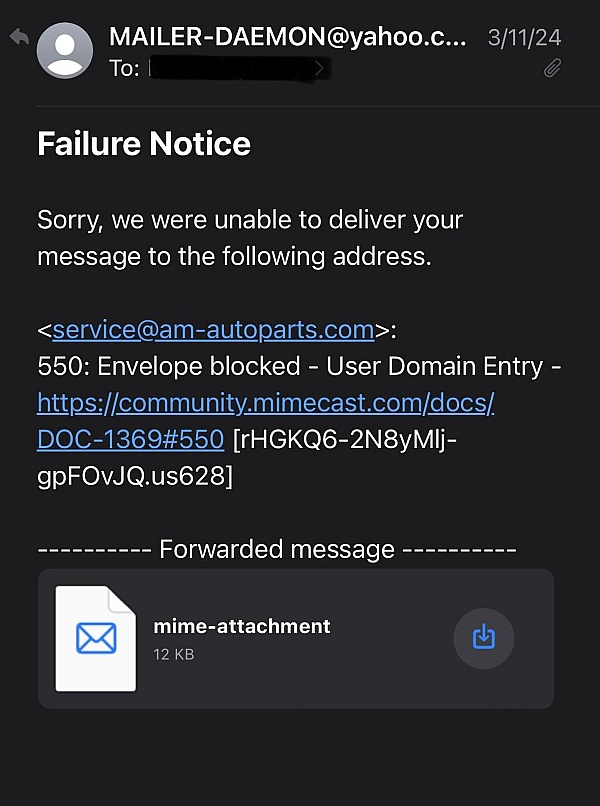Tap the reply arrow icon

click(x=19, y=36)
